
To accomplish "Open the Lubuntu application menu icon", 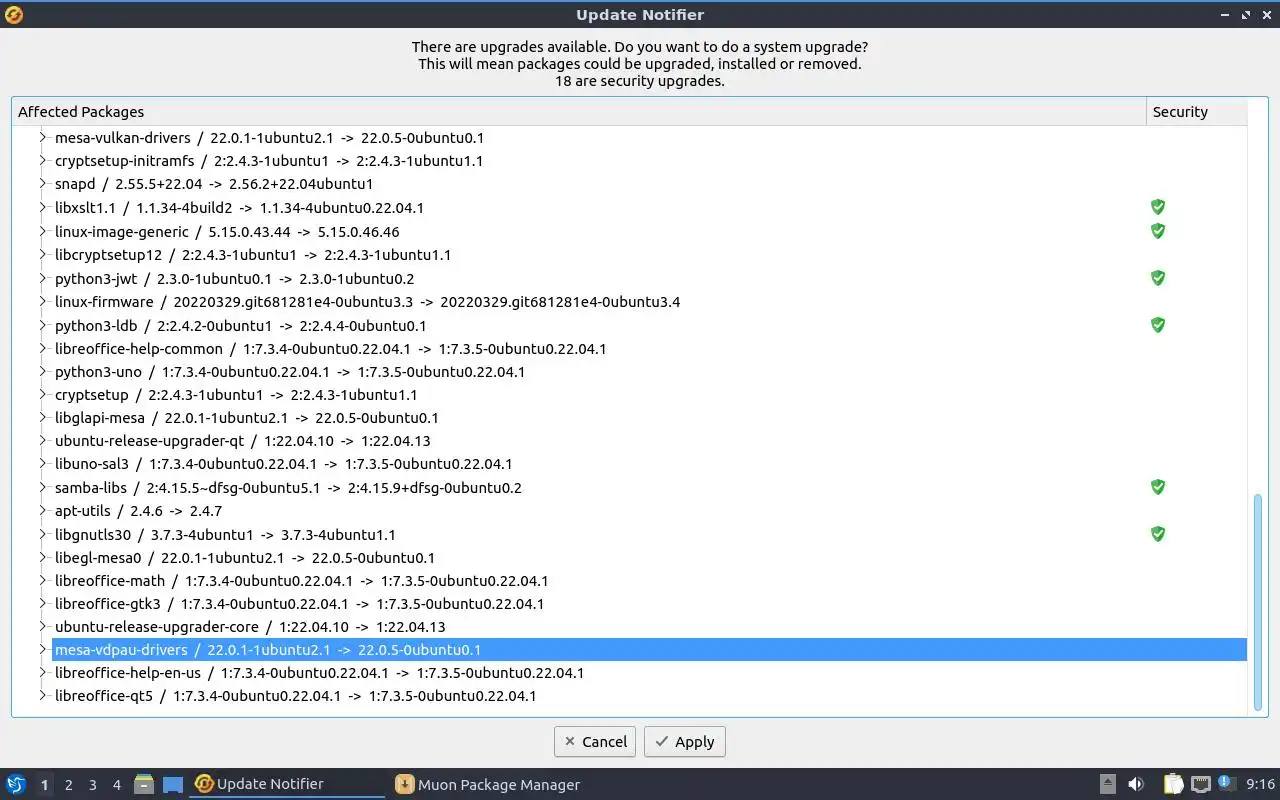I will (x=15, y=784).
